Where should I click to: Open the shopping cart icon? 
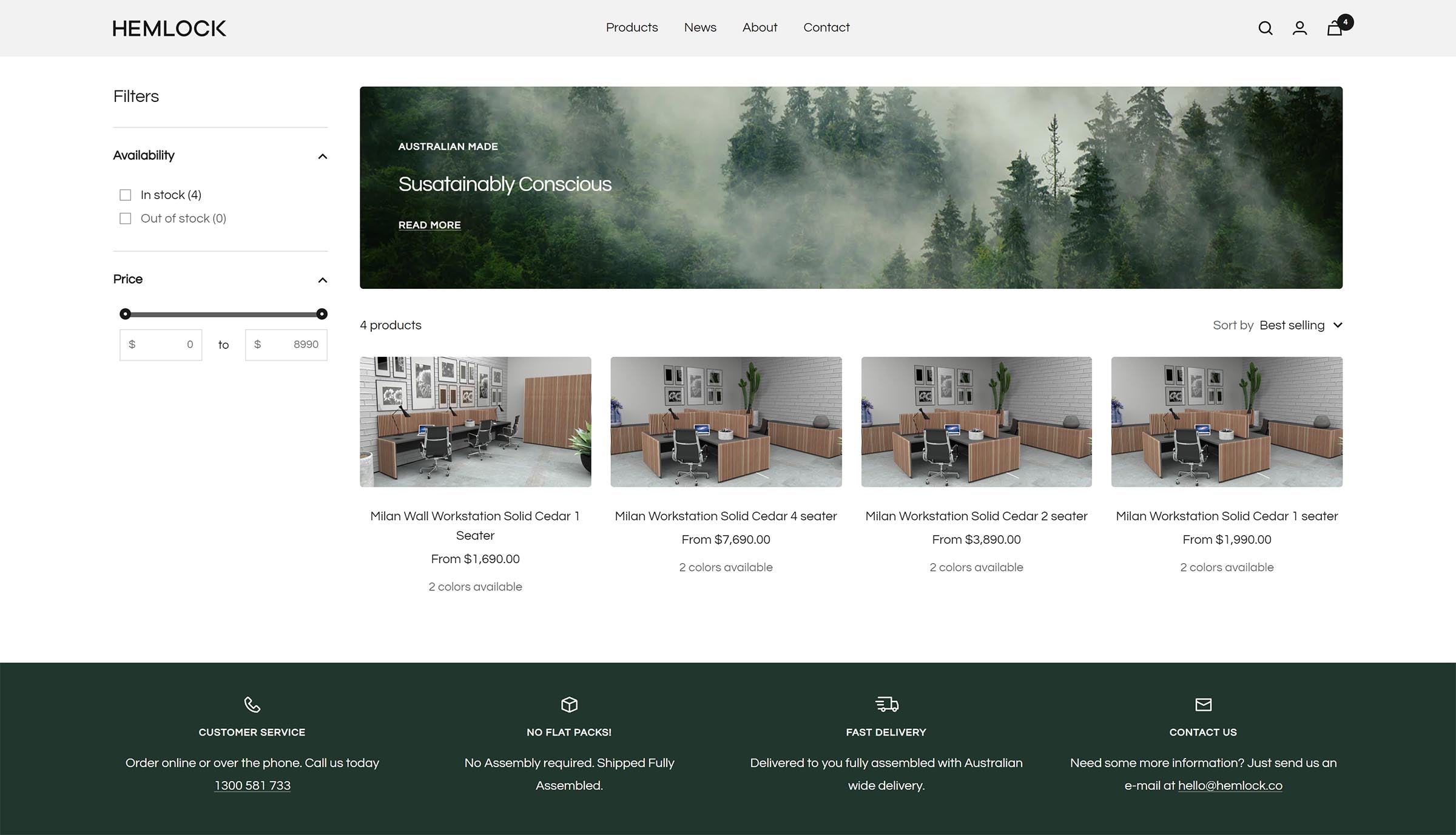pyautogui.click(x=1335, y=28)
